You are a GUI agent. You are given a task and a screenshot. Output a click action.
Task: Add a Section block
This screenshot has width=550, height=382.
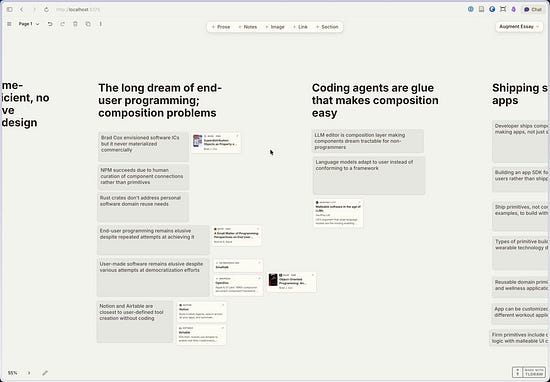click(327, 27)
